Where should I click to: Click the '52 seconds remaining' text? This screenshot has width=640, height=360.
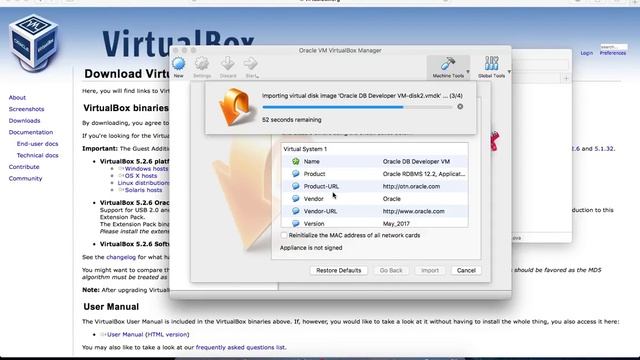click(292, 120)
